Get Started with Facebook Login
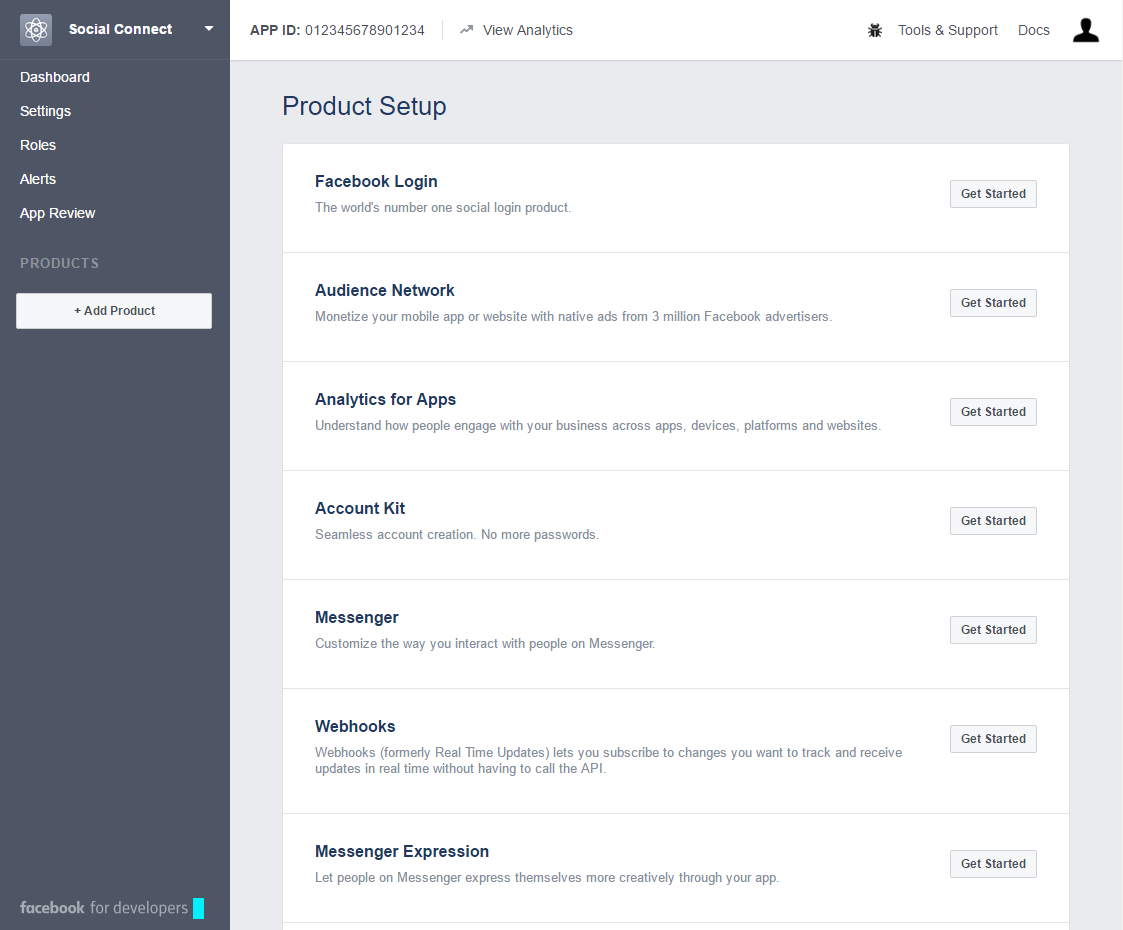The image size is (1123, 930). pyautogui.click(x=993, y=194)
